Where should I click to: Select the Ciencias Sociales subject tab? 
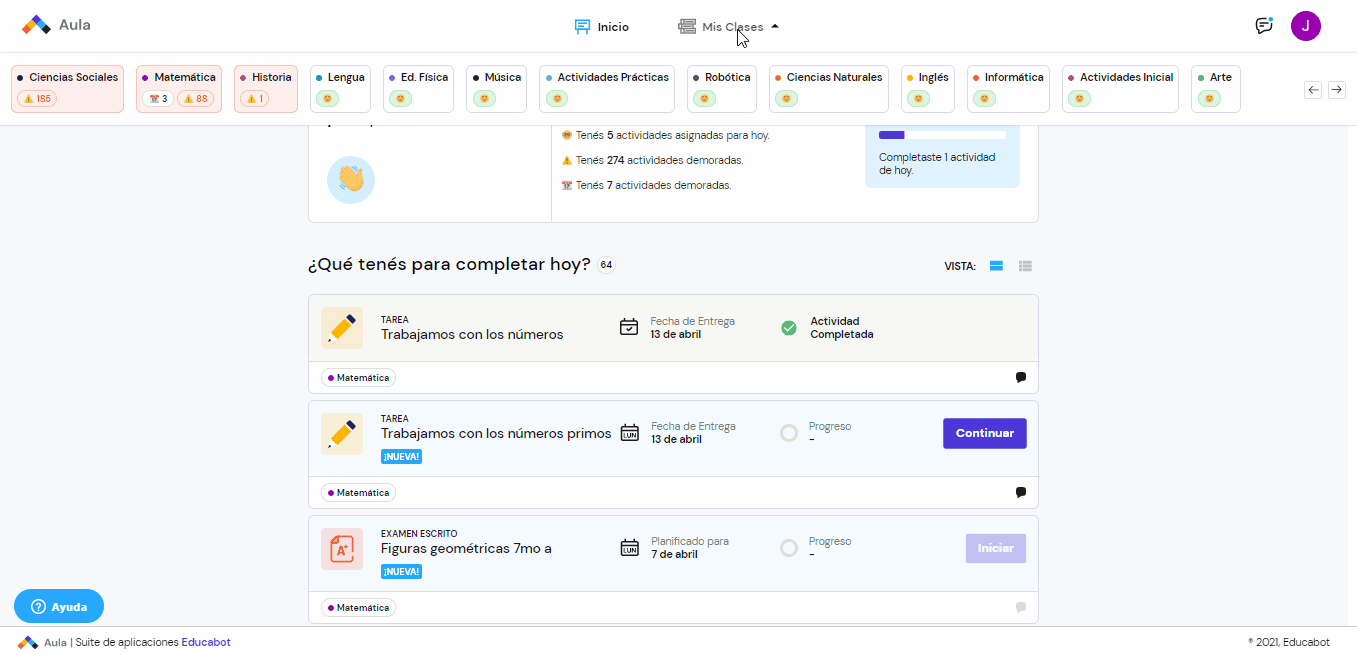(x=68, y=89)
